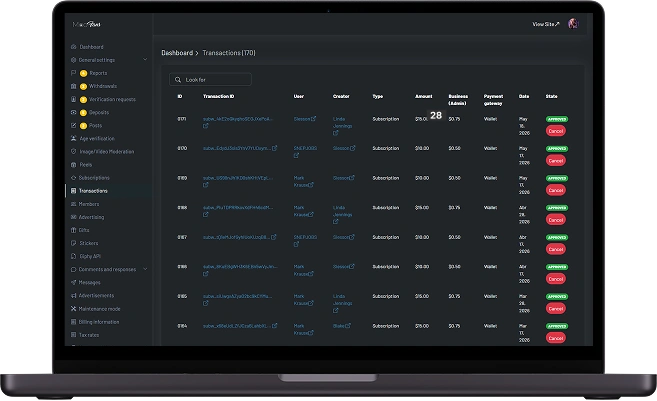Viewport: 657px width, 401px height.
Task: Click the Verification requests sidebar icon
Action: (x=74, y=99)
